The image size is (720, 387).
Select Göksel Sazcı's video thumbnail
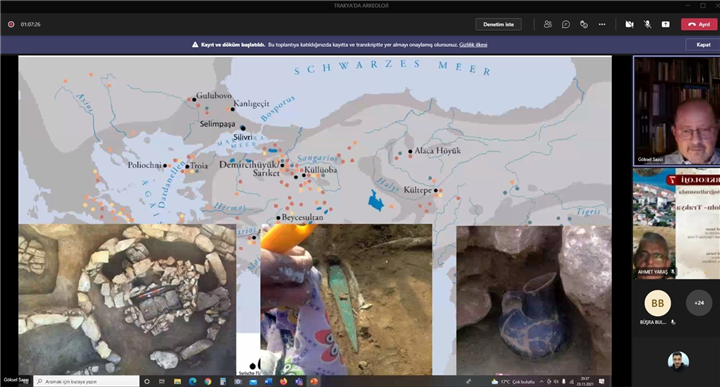[x=676, y=111]
